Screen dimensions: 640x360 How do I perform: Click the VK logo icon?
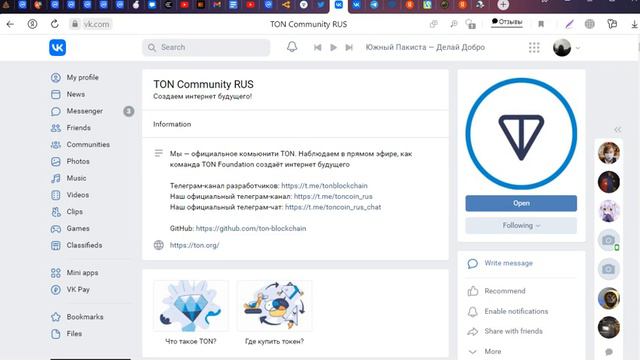(x=58, y=47)
